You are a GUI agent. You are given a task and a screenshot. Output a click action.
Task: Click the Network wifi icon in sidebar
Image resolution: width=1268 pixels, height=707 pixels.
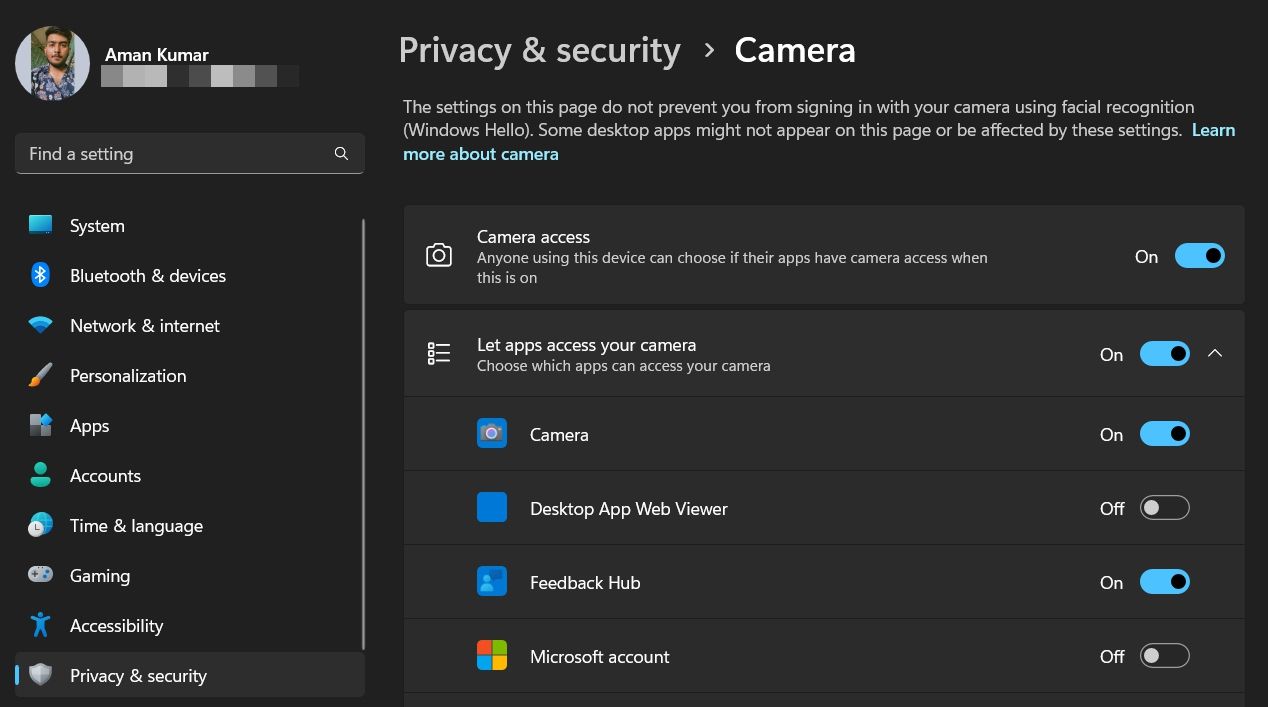pyautogui.click(x=40, y=325)
